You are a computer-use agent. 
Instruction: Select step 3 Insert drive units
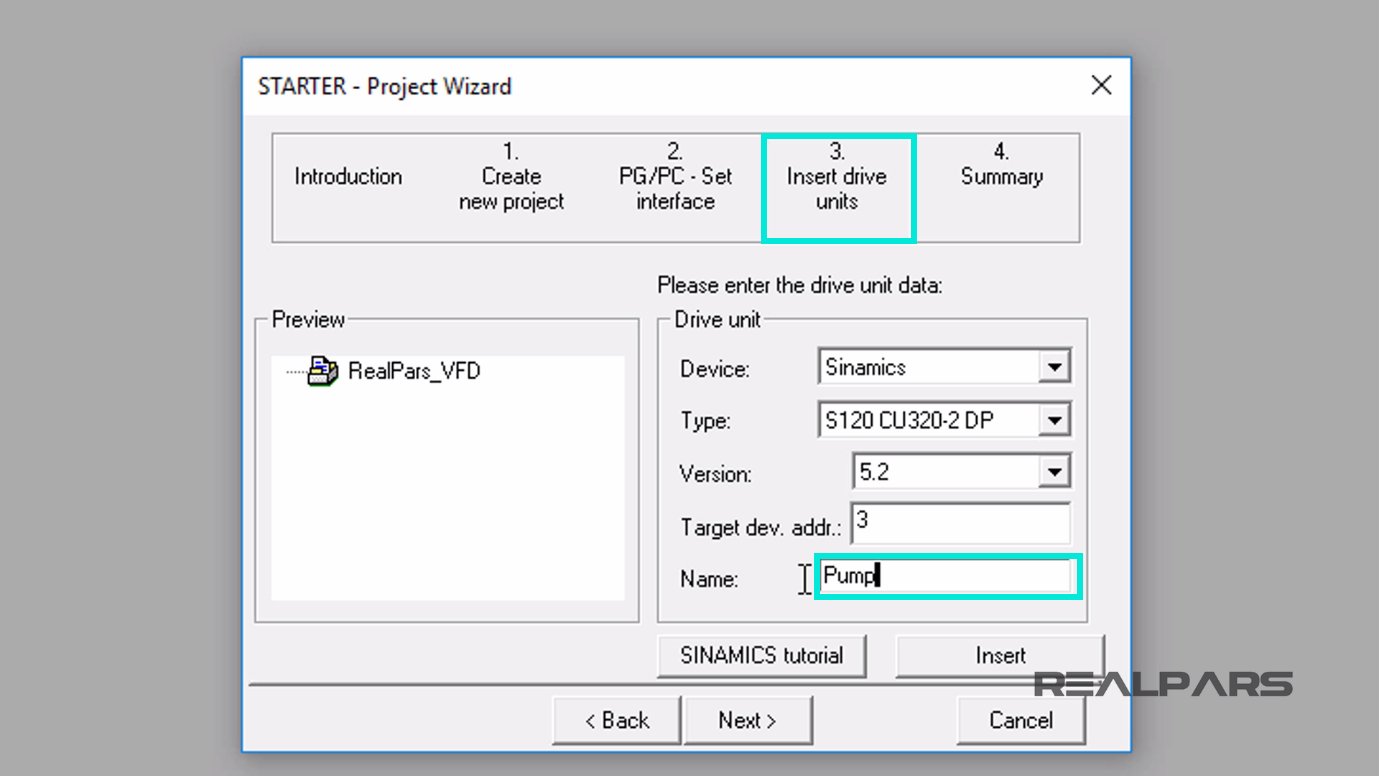[837, 177]
